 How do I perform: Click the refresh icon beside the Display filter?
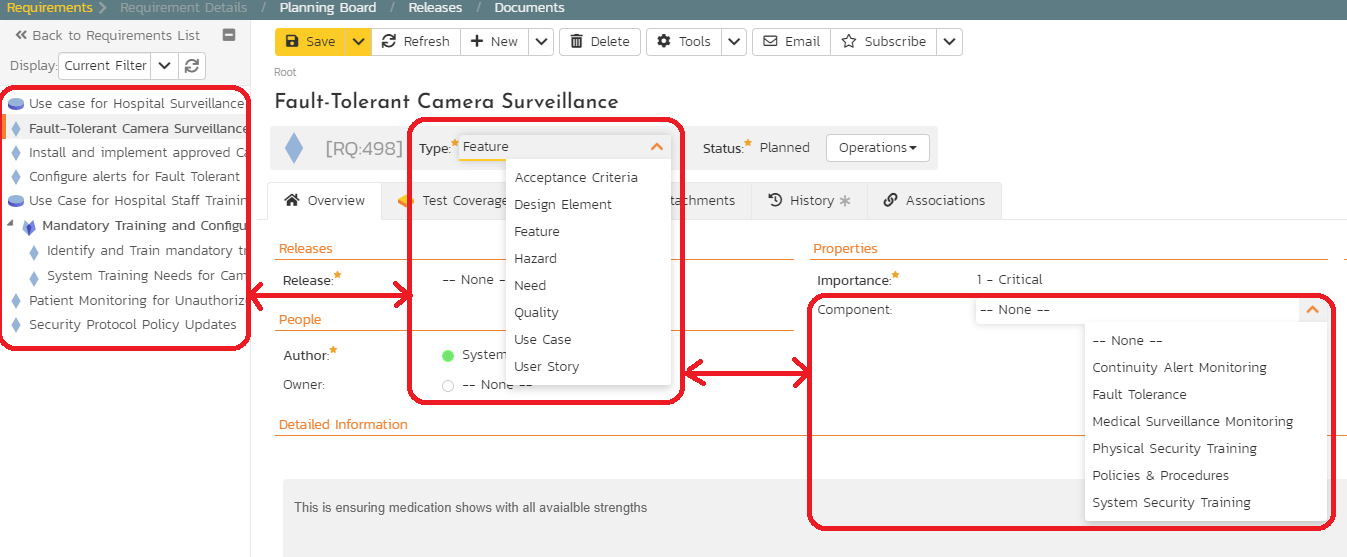193,66
